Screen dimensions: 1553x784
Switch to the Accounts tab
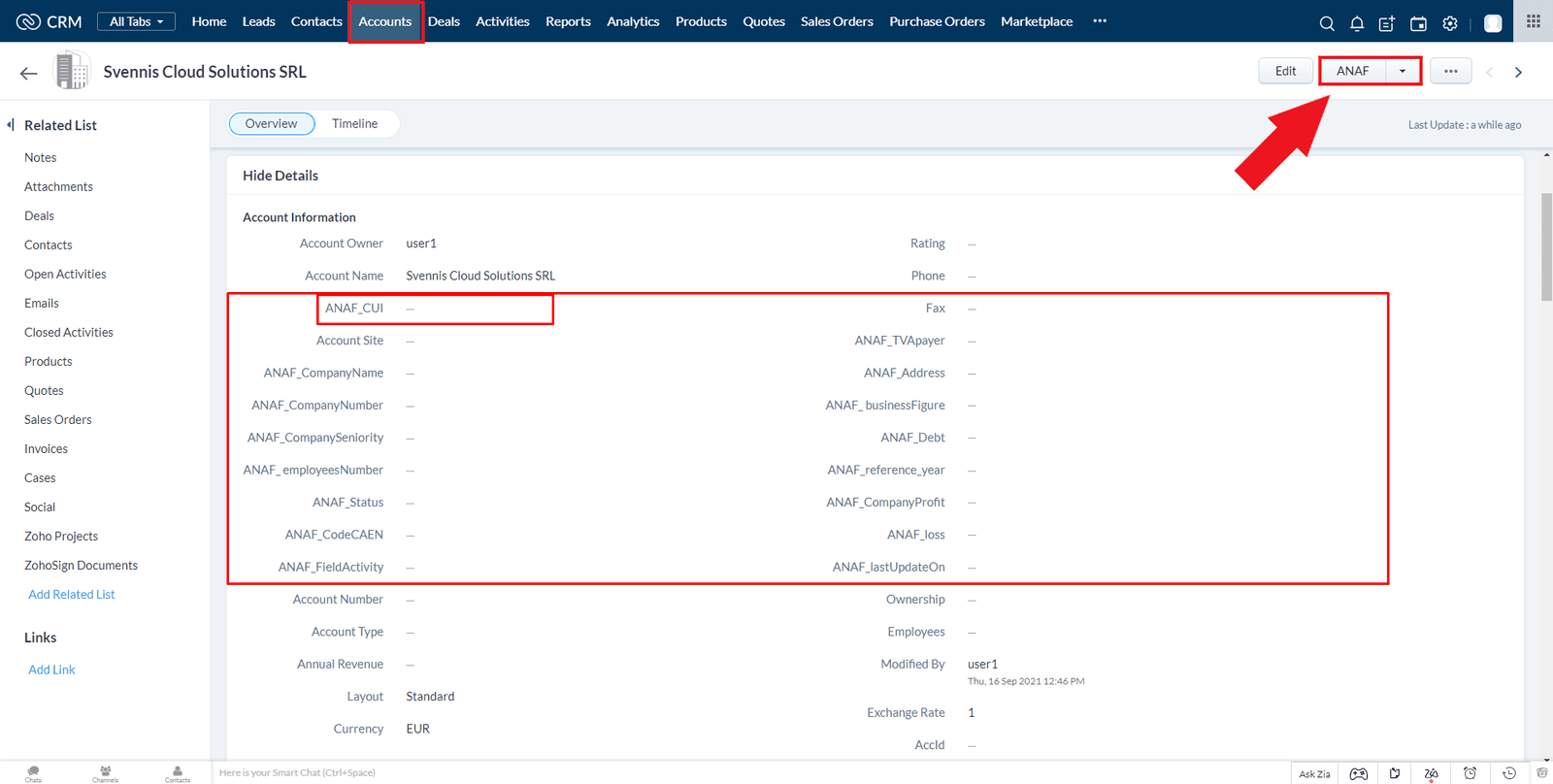[385, 21]
